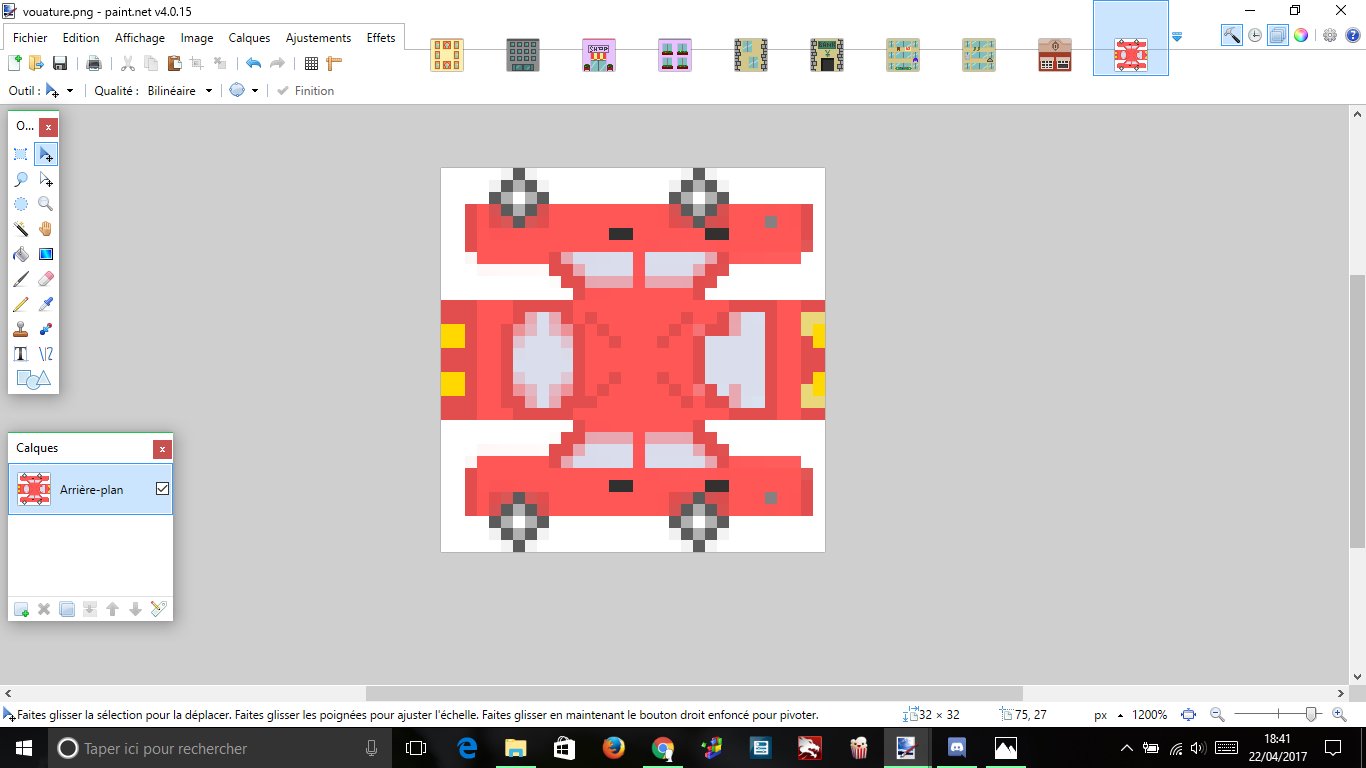Image resolution: width=1366 pixels, height=768 pixels.
Task: Open layer properties in Calques panel
Action: click(x=158, y=609)
